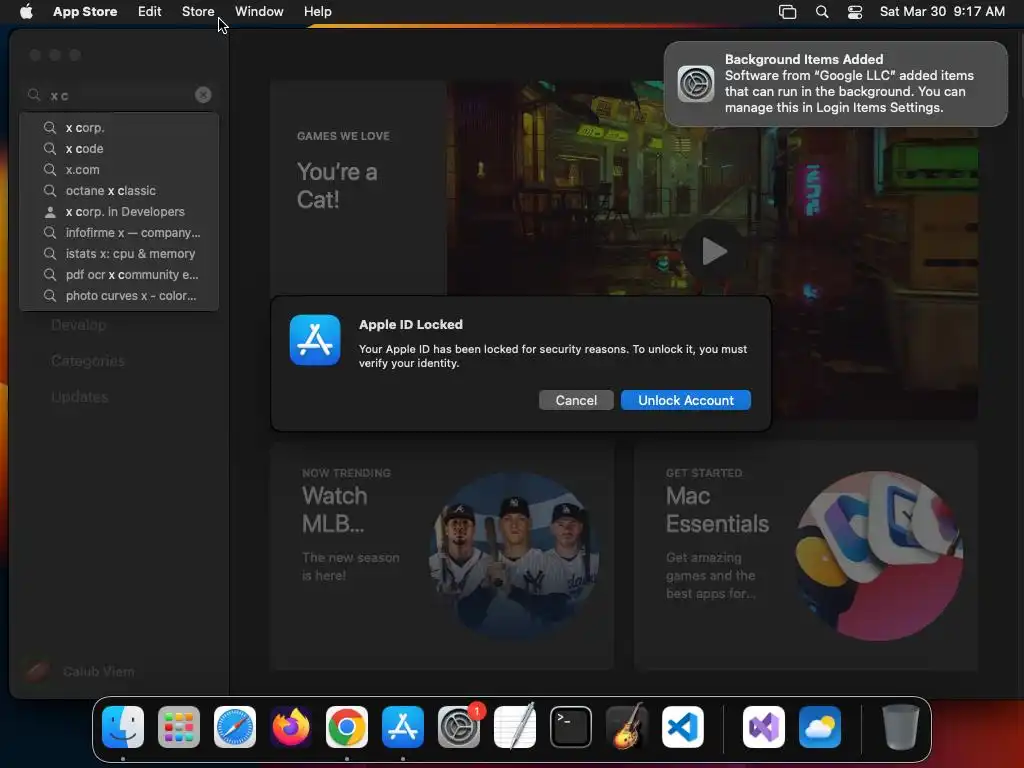Click Updates in the sidebar
Viewport: 1024px width, 768px height.
tap(80, 396)
